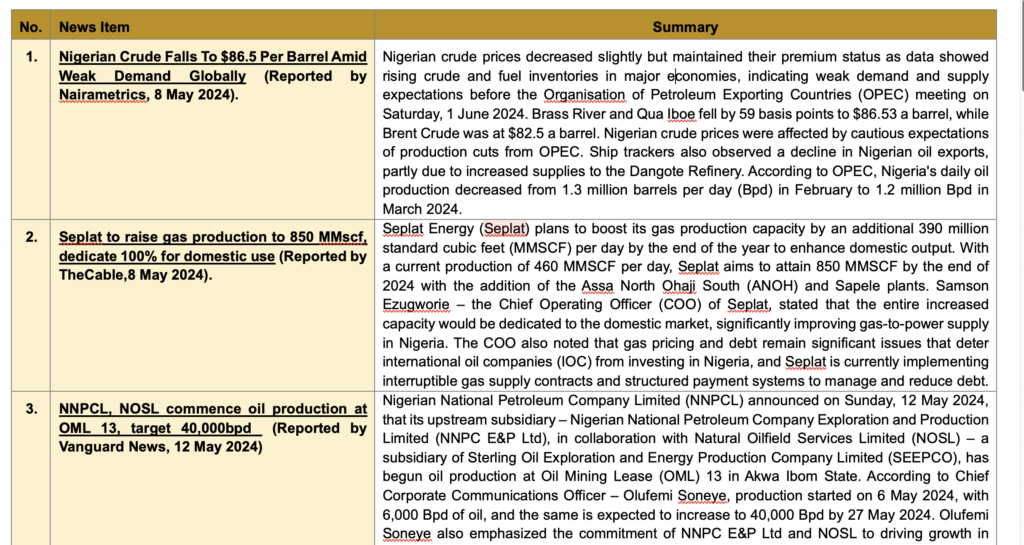Click the underlined word 'Organisation' in summary
The height and width of the screenshot is (545, 1024).
584,95
